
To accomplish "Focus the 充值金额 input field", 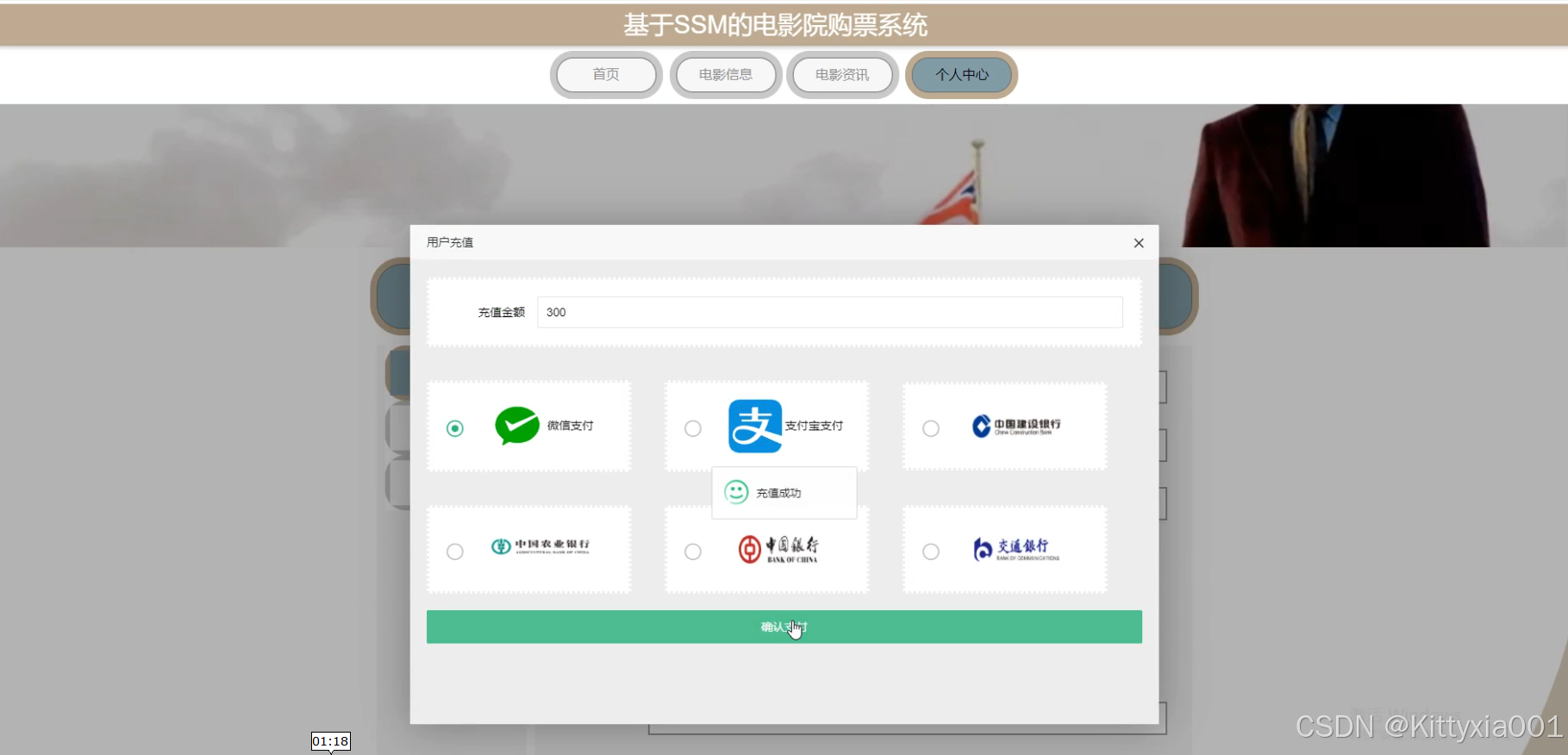I will (830, 312).
